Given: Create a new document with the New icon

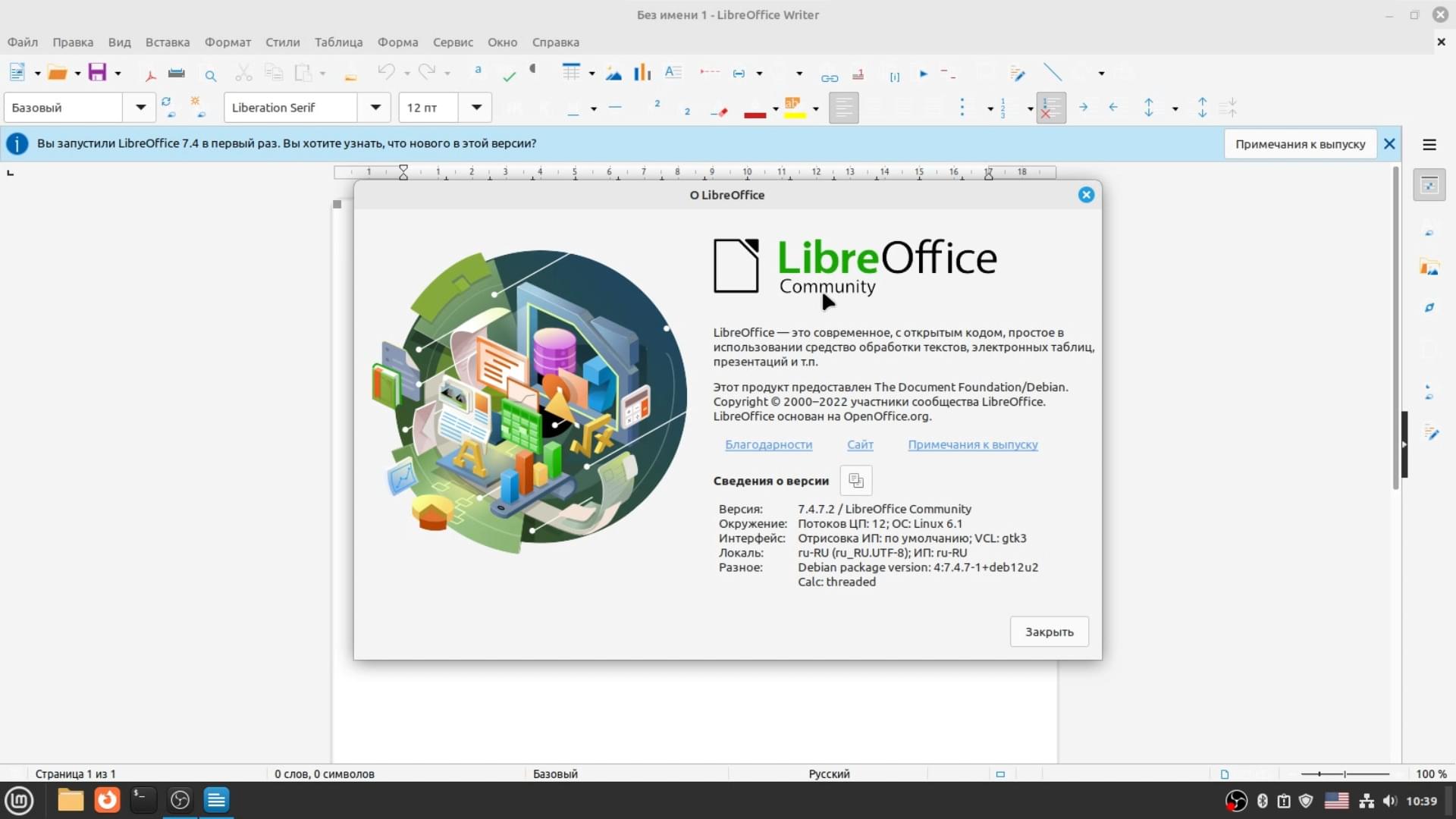Looking at the screenshot, I should coord(17,73).
